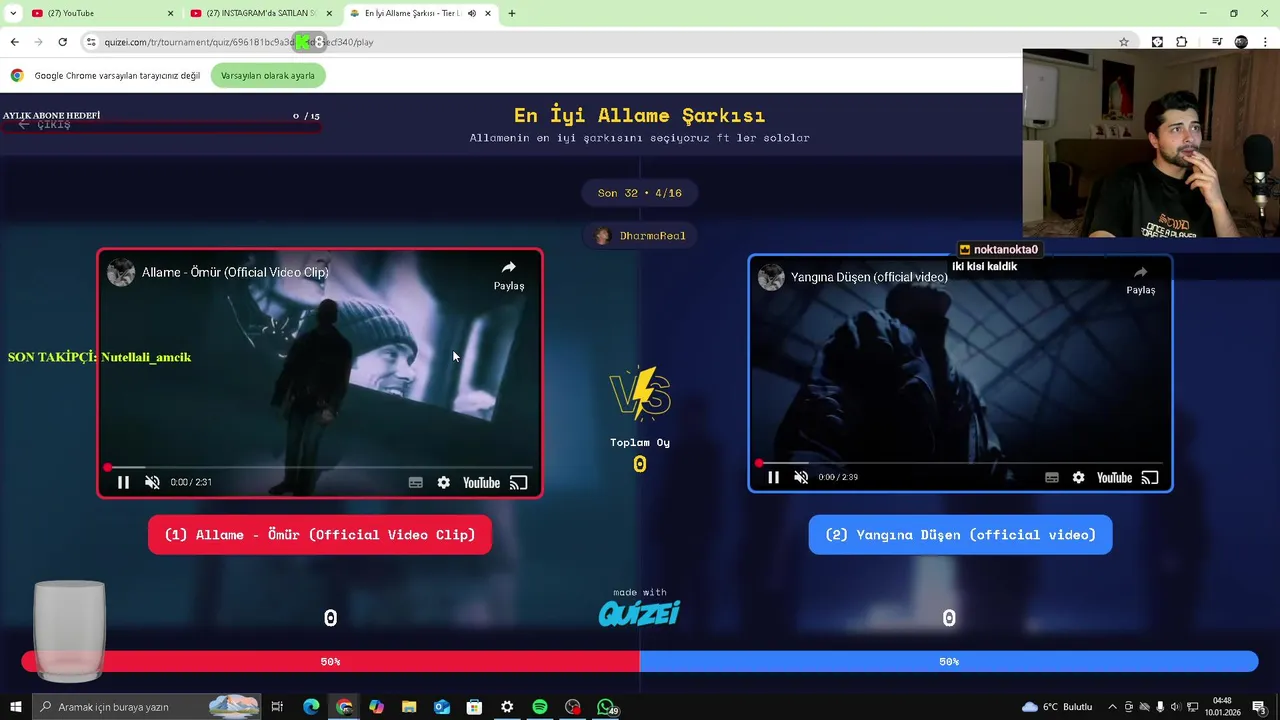This screenshot has height=720, width=1280.
Task: Click Varsayılan olarak ayarla button
Action: 268,76
